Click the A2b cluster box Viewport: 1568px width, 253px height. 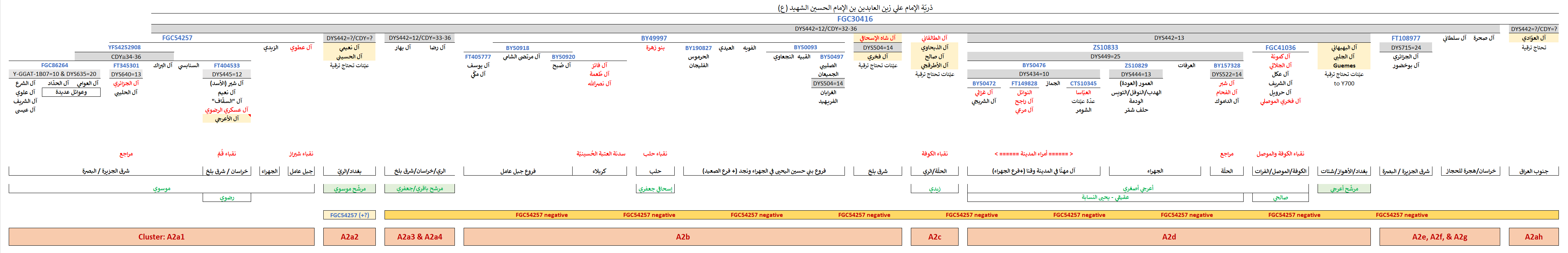coord(682,237)
